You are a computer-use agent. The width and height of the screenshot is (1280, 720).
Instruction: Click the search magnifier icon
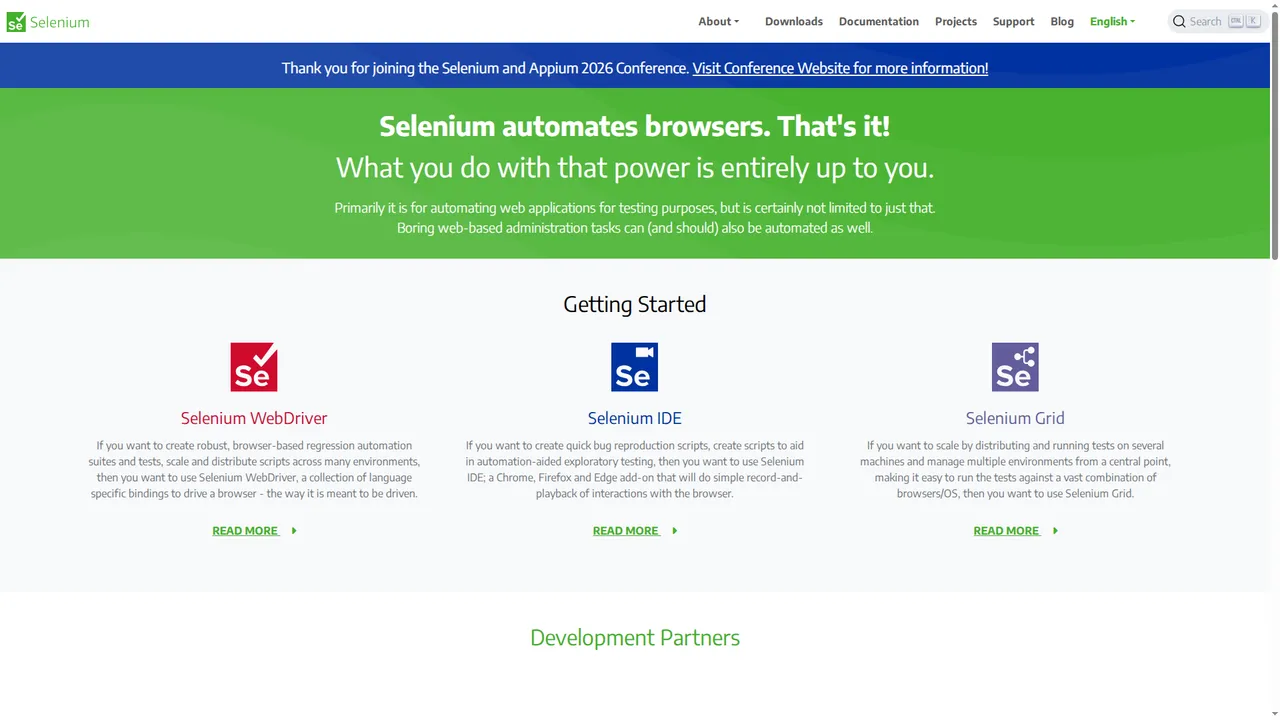(x=1179, y=21)
